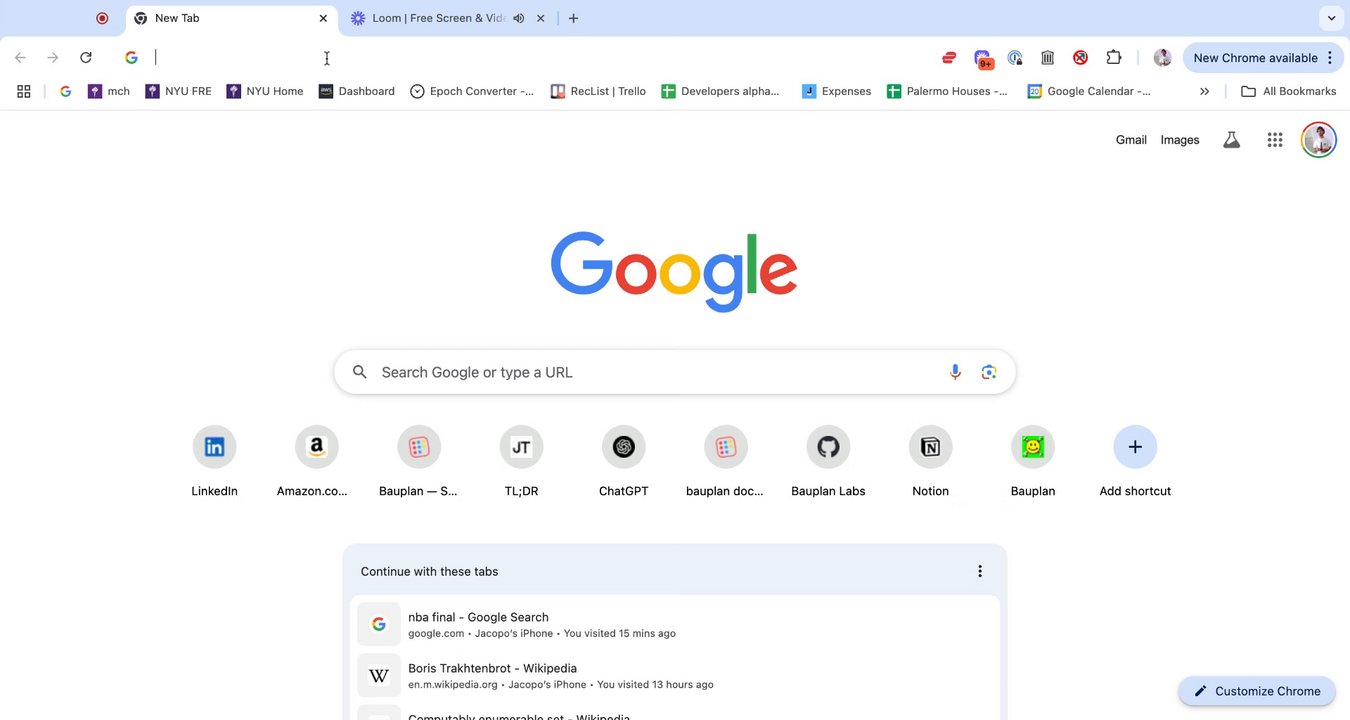Open the Gmail link
This screenshot has height=720, width=1350.
1131,140
